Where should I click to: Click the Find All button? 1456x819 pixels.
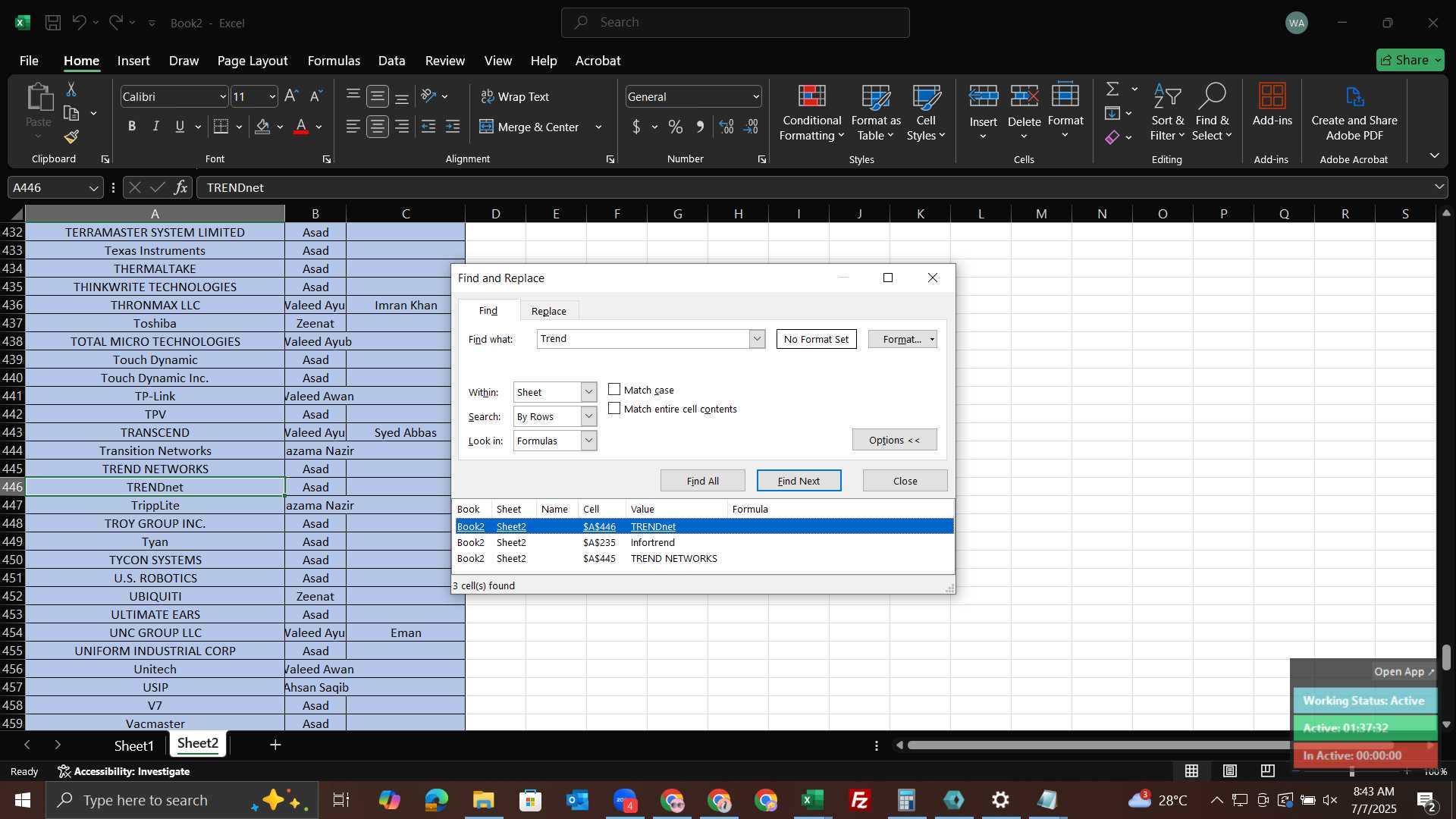click(702, 481)
